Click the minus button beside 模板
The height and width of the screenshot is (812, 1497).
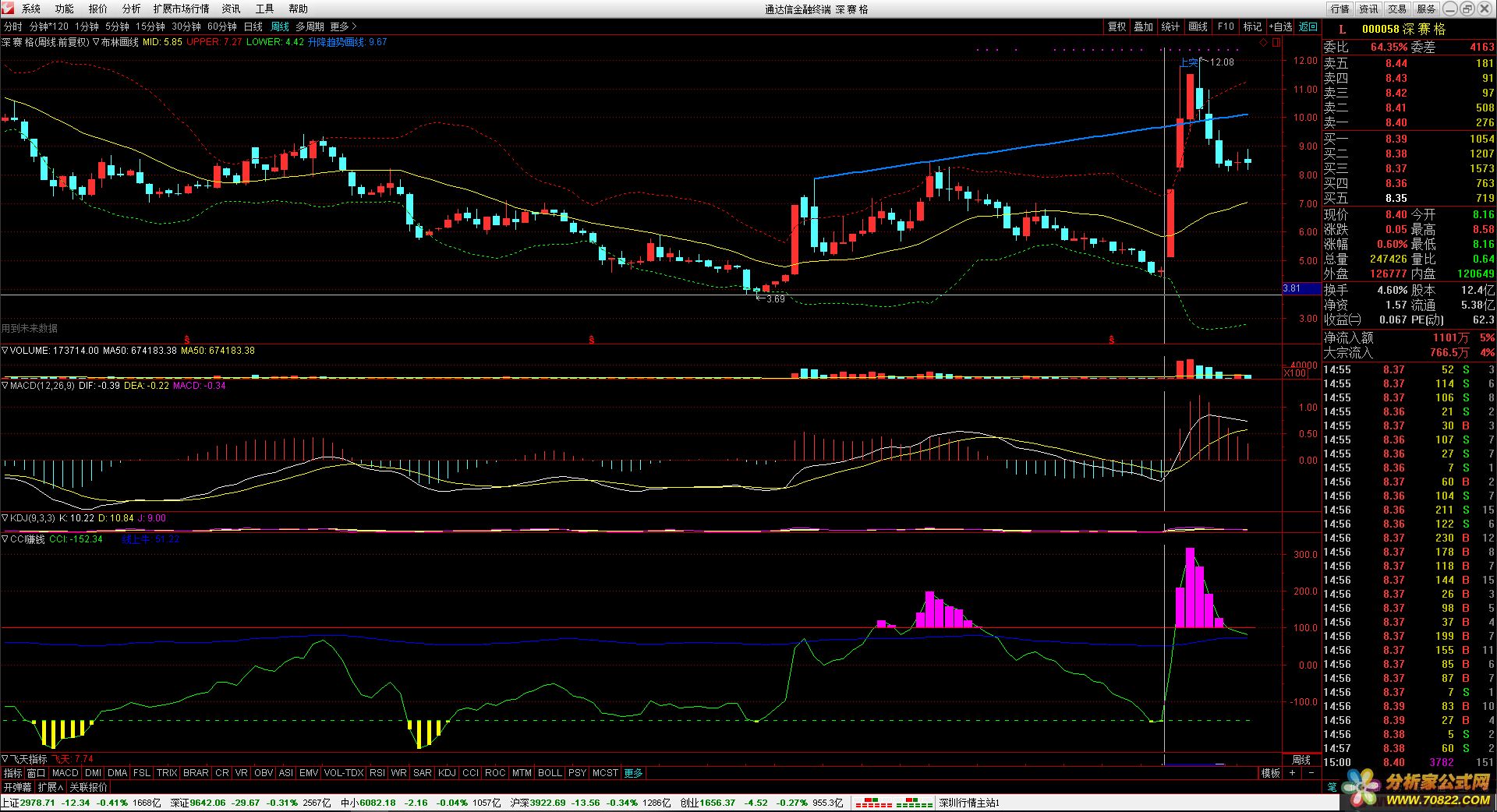[x=1311, y=773]
